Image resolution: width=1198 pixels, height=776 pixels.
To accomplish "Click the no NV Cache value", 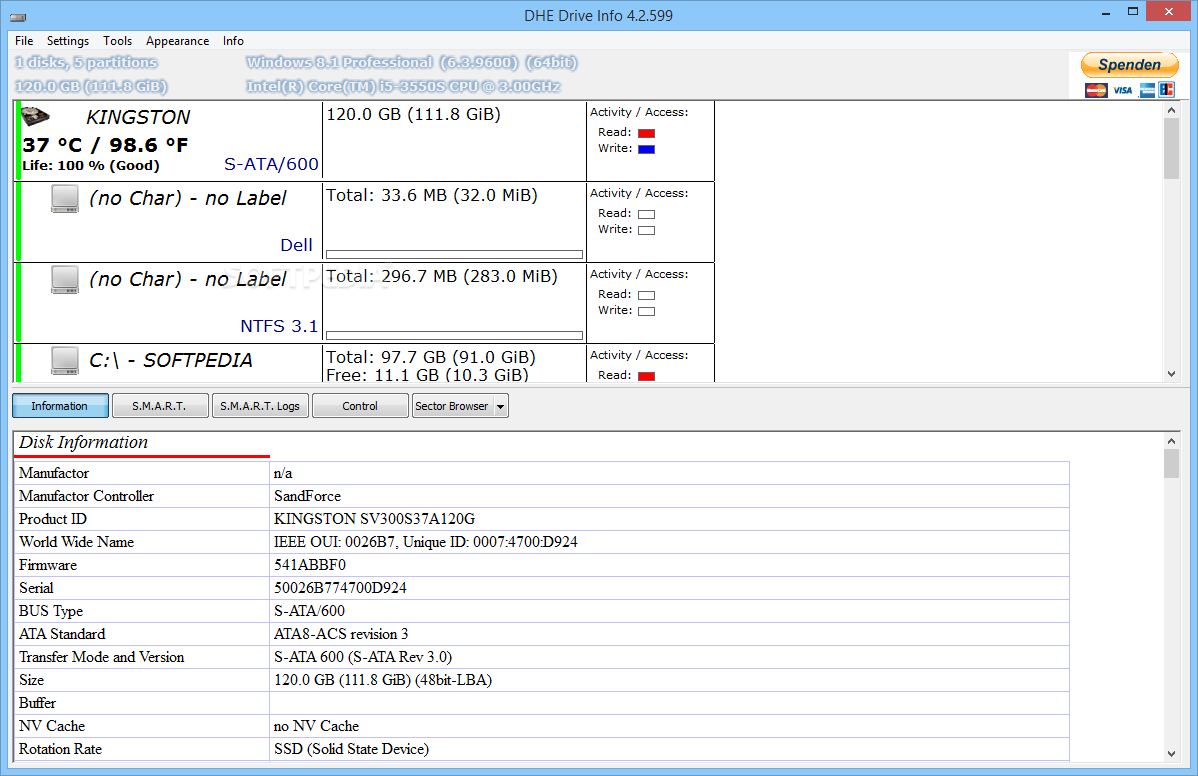I will tap(316, 726).
